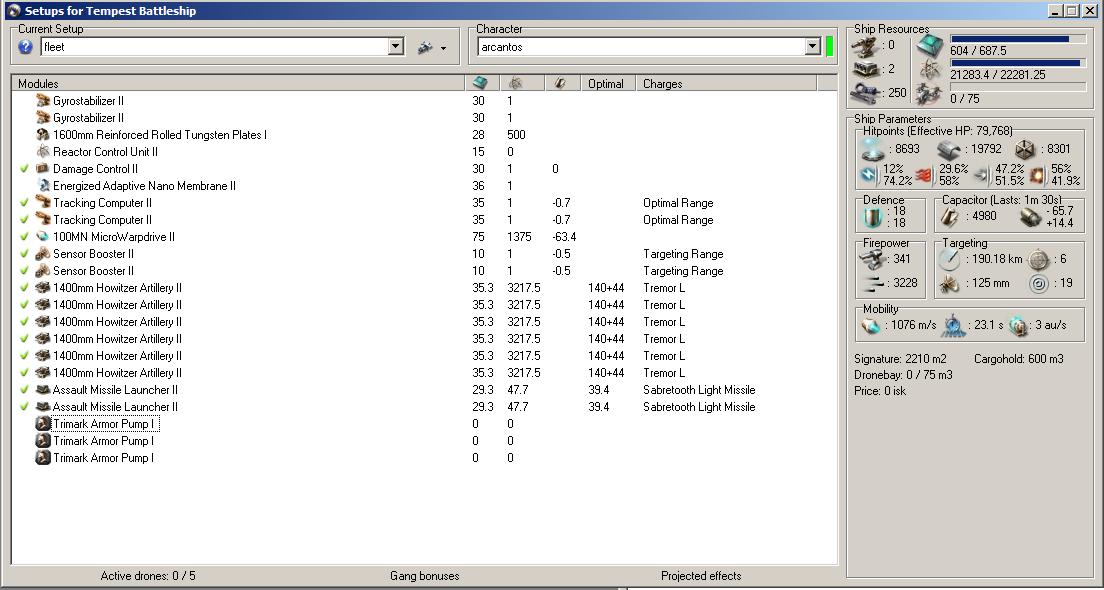Click the powergrid resource icon next to 21283.4
This screenshot has width=1104, height=590.
click(x=929, y=69)
